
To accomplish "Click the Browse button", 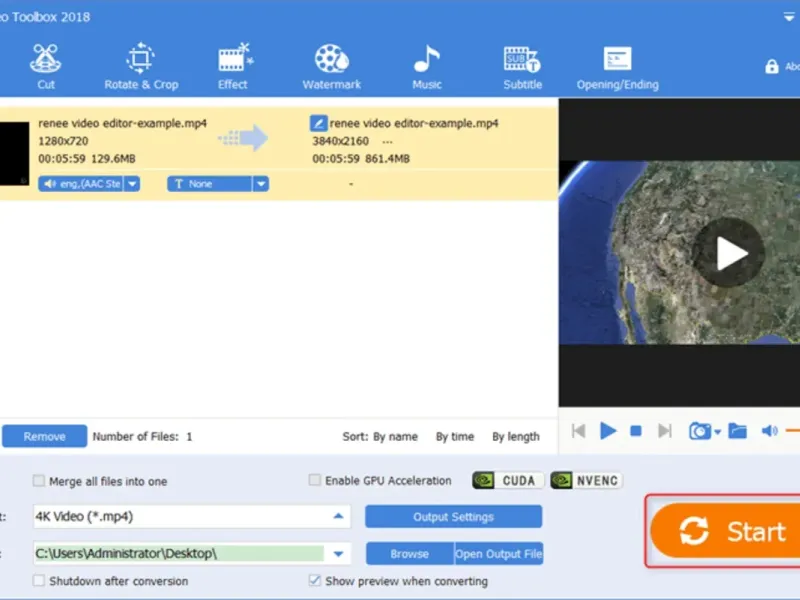I will pyautogui.click(x=410, y=554).
